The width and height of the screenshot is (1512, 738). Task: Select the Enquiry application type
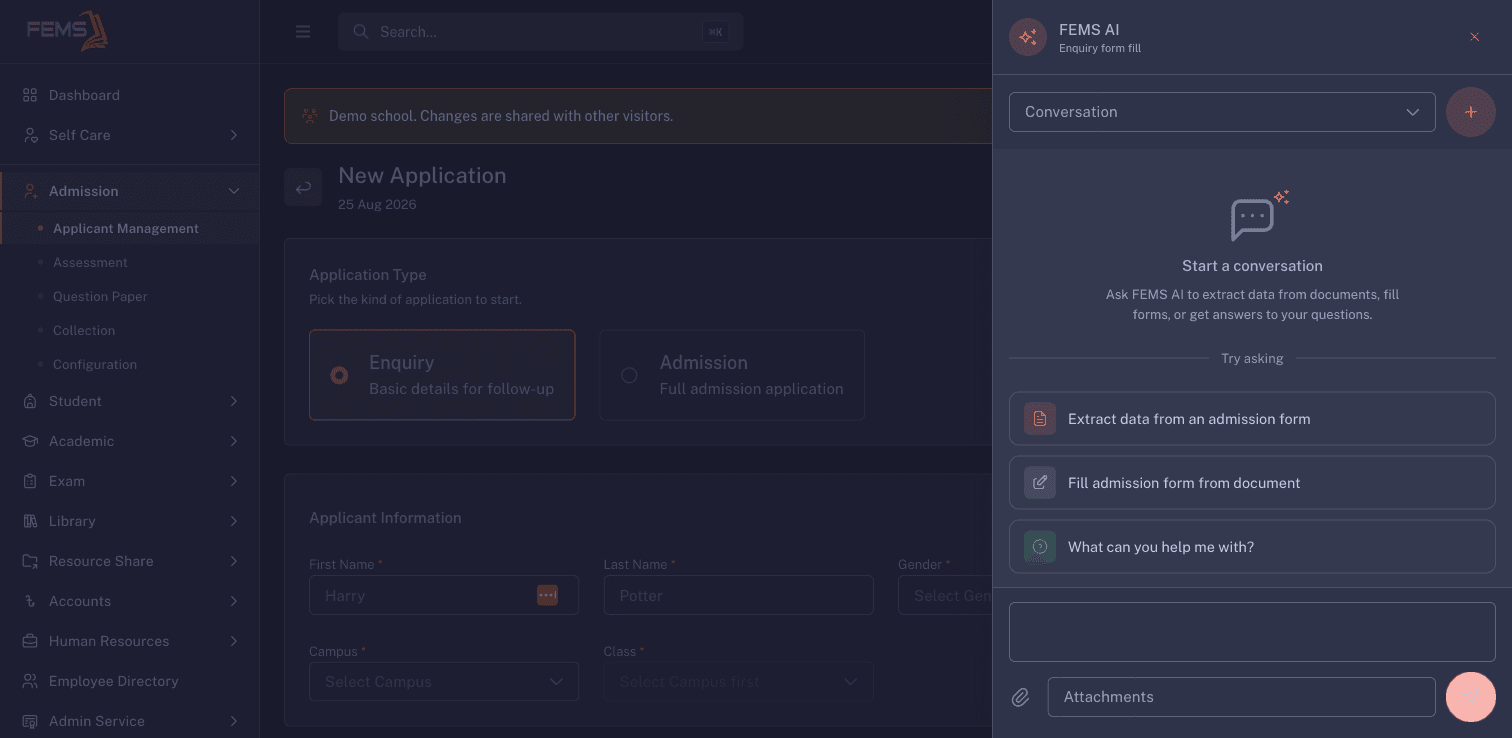(442, 375)
